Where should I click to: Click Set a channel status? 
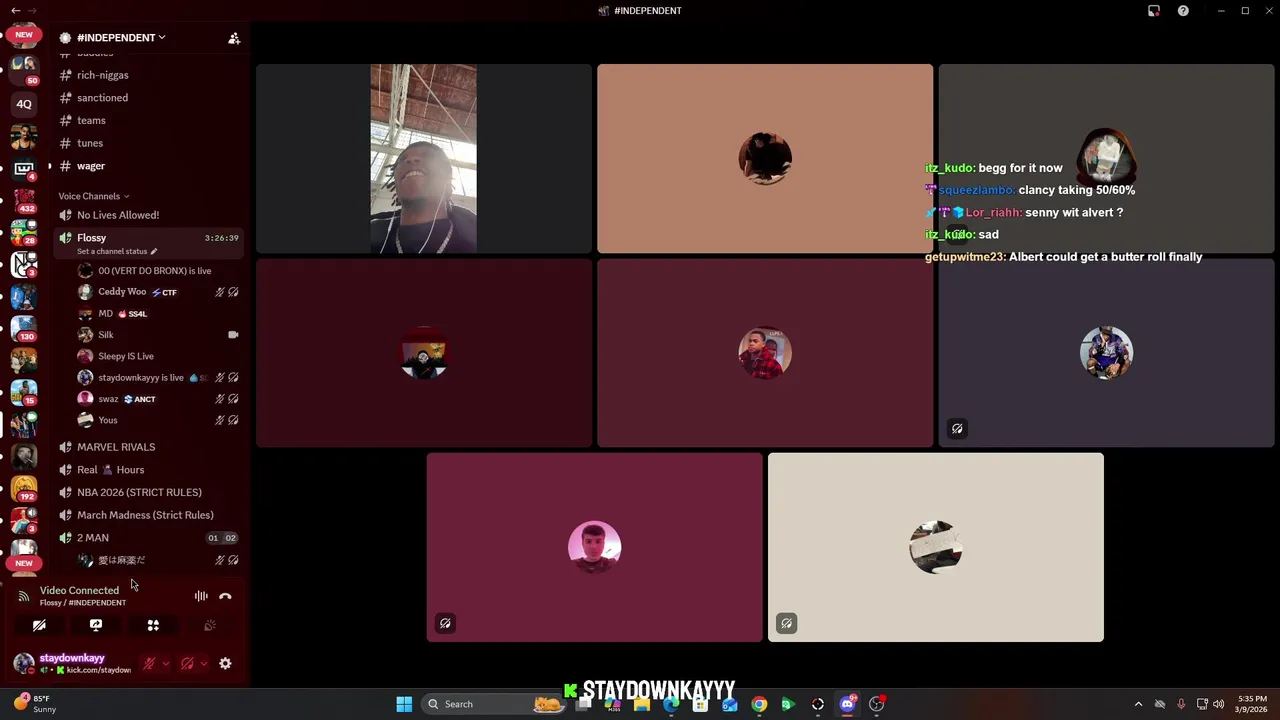[x=112, y=251]
